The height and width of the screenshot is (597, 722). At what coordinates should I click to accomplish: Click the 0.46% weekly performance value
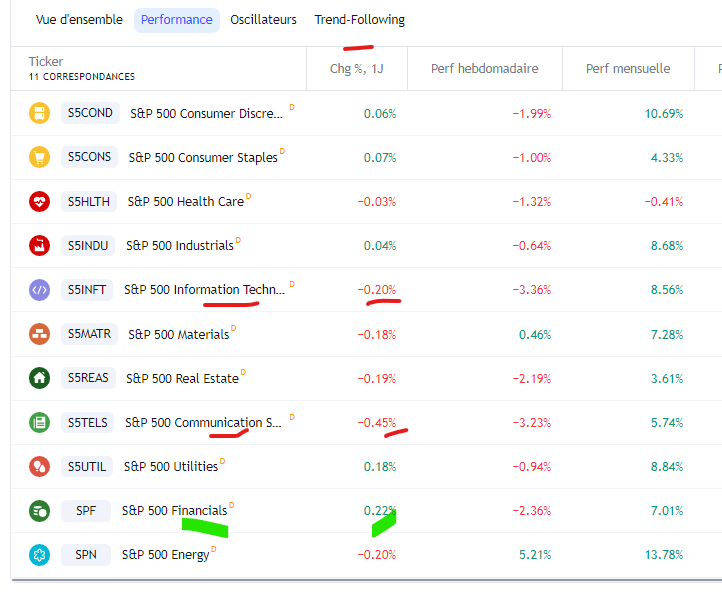[535, 335]
